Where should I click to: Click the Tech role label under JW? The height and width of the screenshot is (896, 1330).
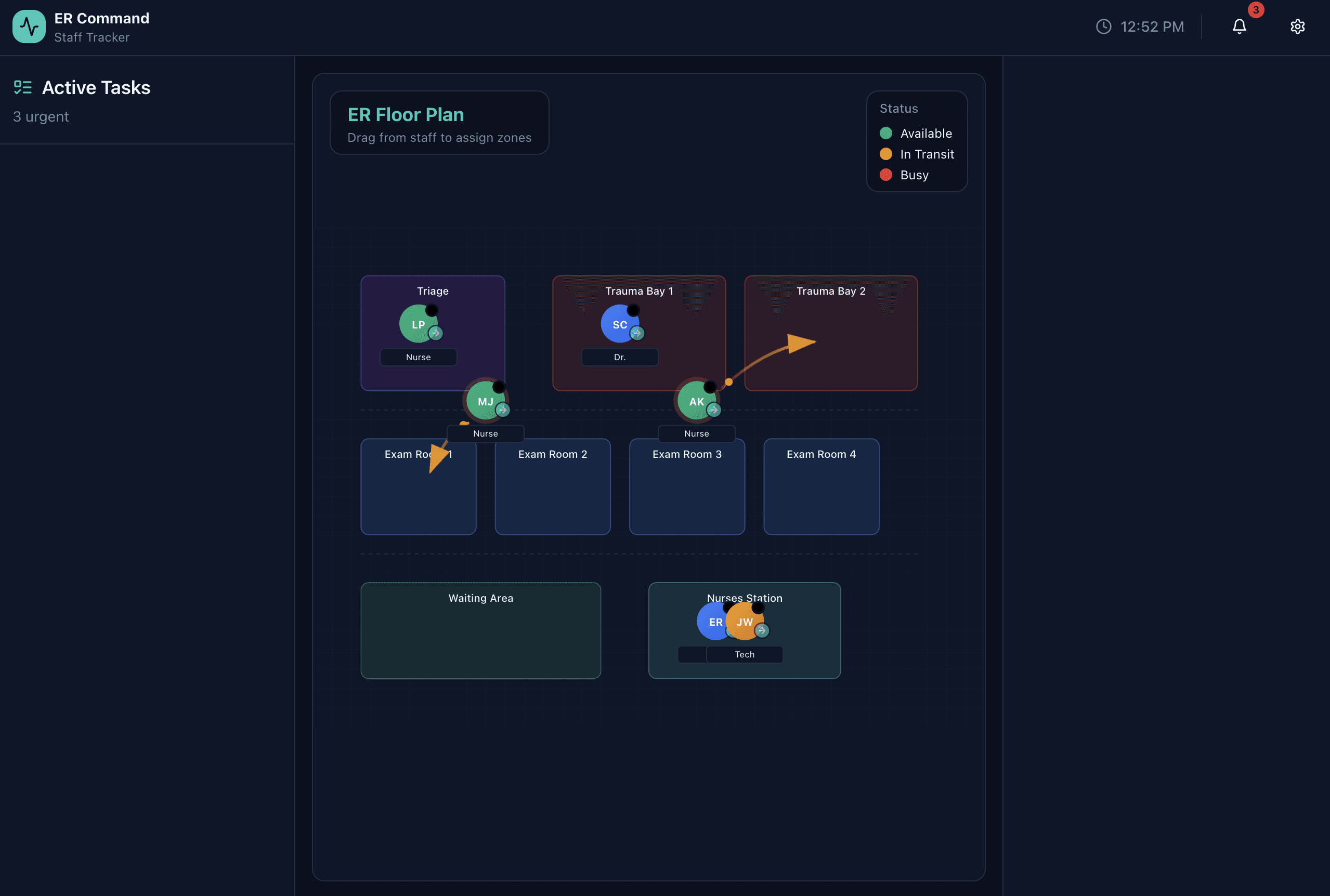coord(744,654)
